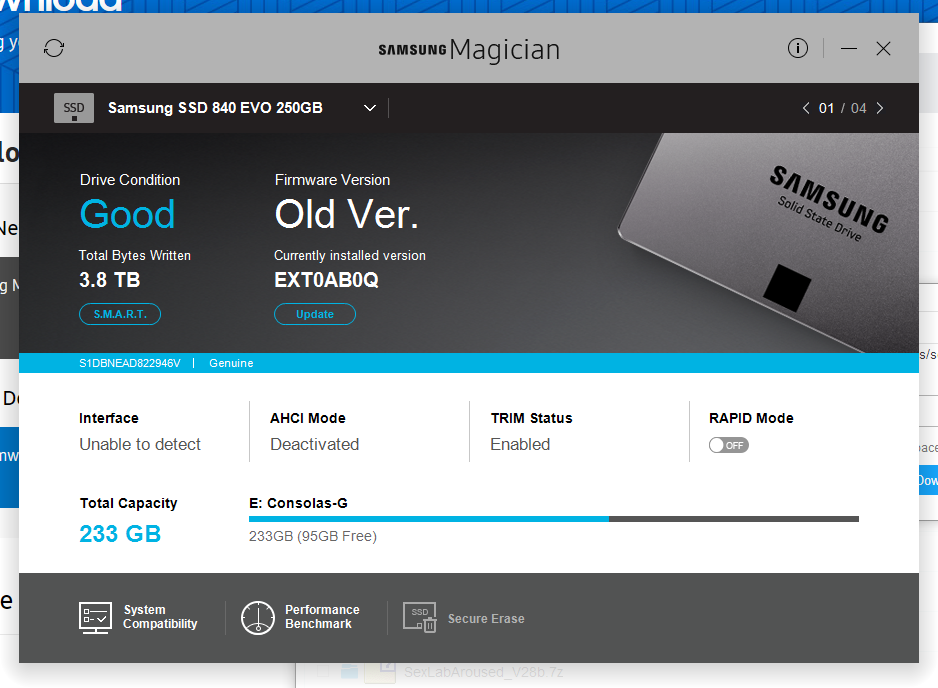Click the Genuine status text
The image size is (938, 688).
[x=231, y=363]
